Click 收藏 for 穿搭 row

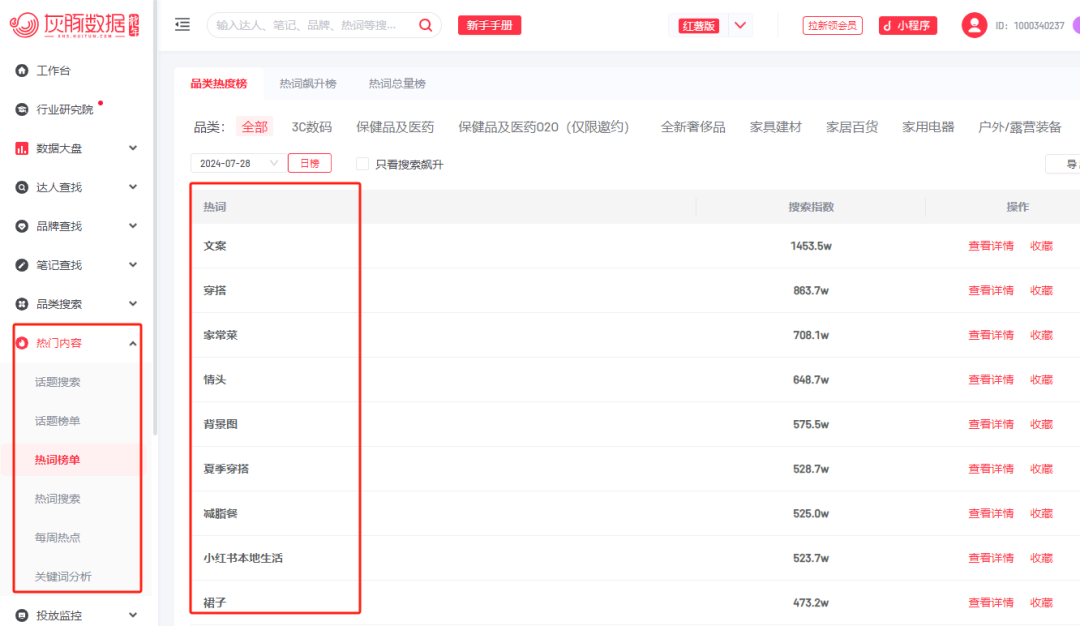point(1041,291)
